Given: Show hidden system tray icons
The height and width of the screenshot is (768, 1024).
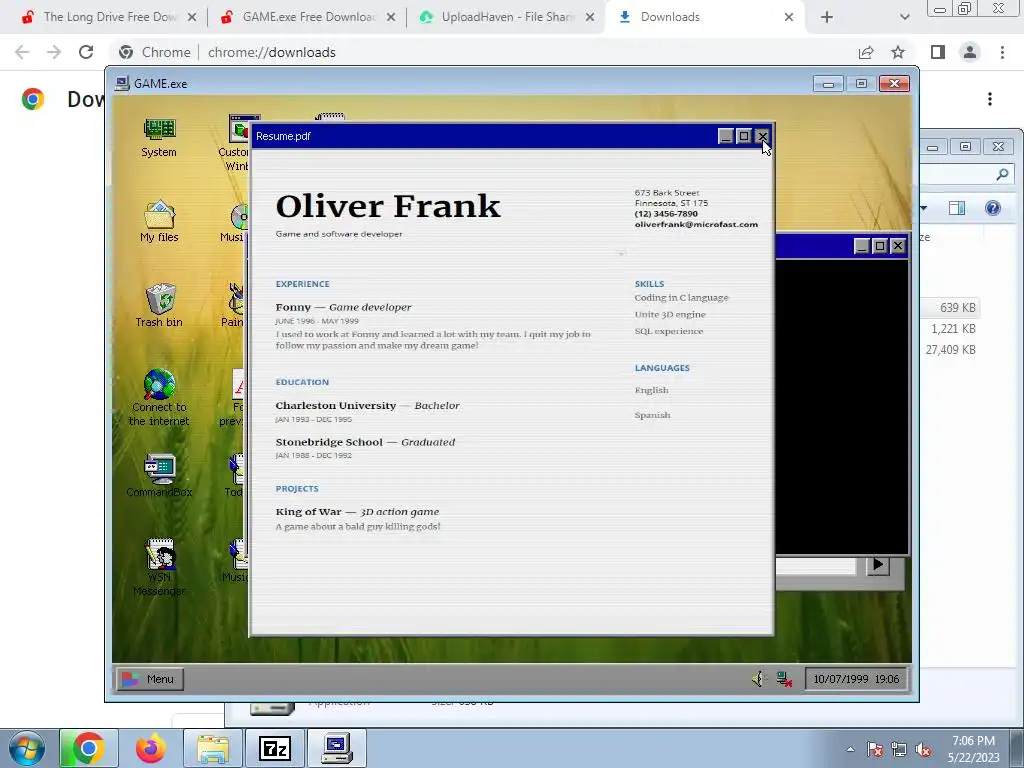Looking at the screenshot, I should tap(850, 749).
